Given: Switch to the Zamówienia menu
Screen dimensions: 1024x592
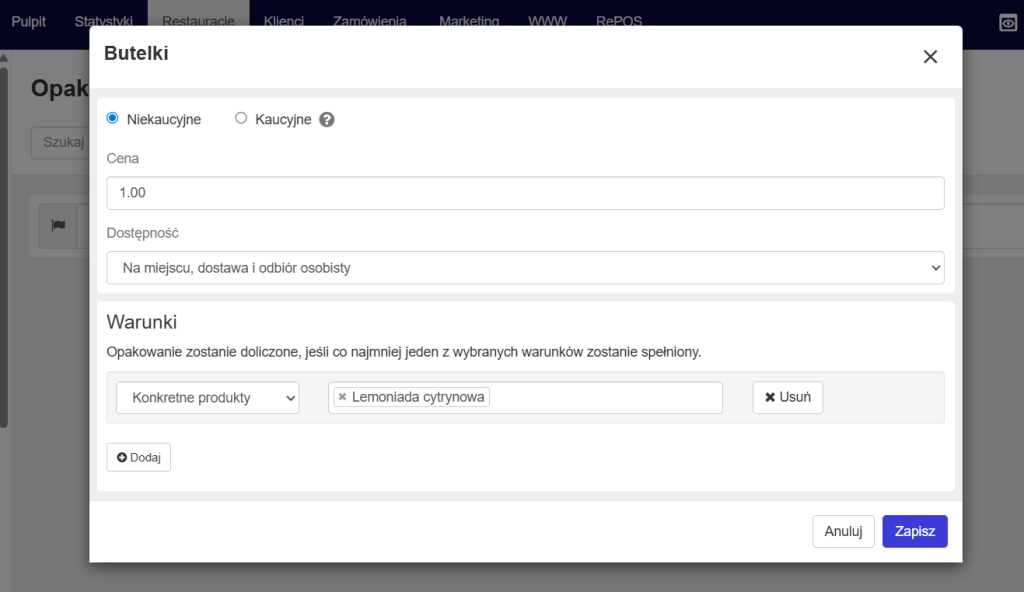Looking at the screenshot, I should coord(371,20).
